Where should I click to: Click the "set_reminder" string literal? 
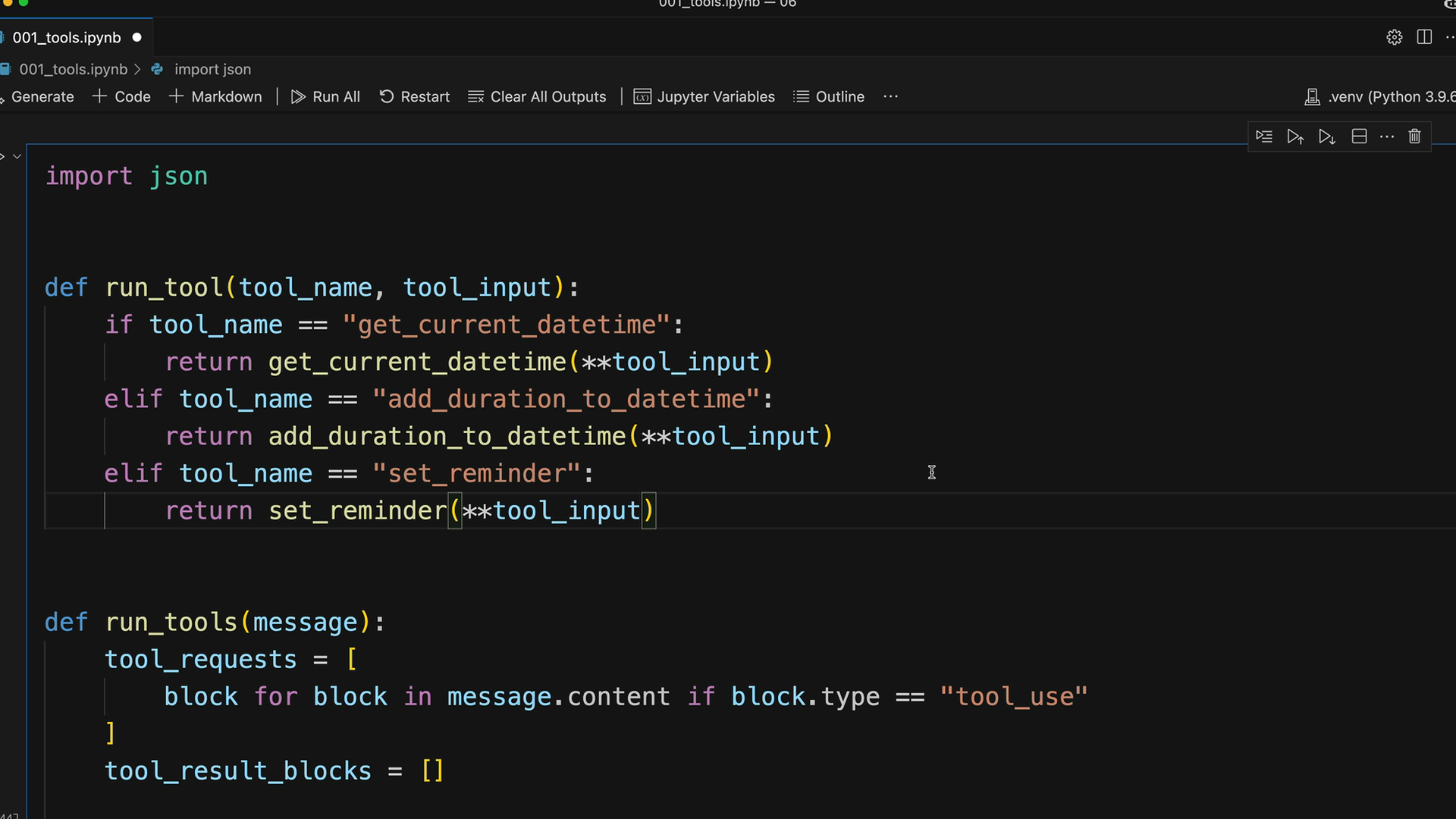pyautogui.click(x=476, y=473)
